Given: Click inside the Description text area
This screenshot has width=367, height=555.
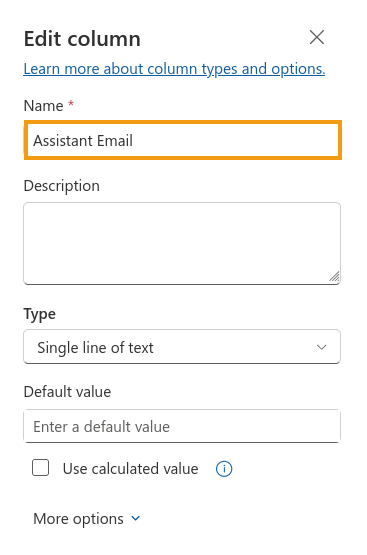Looking at the screenshot, I should (182, 243).
